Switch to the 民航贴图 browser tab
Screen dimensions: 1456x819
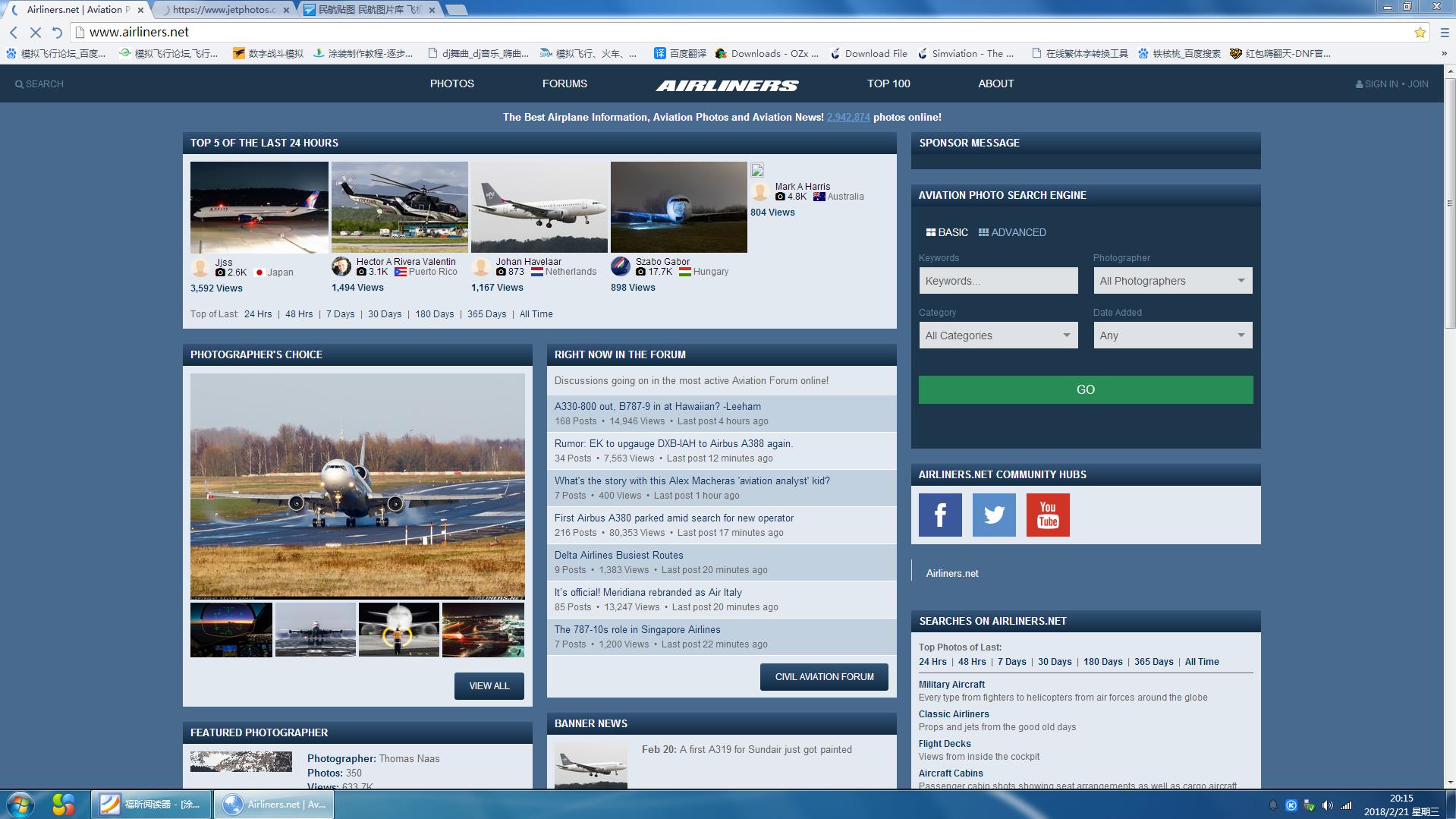[368, 10]
